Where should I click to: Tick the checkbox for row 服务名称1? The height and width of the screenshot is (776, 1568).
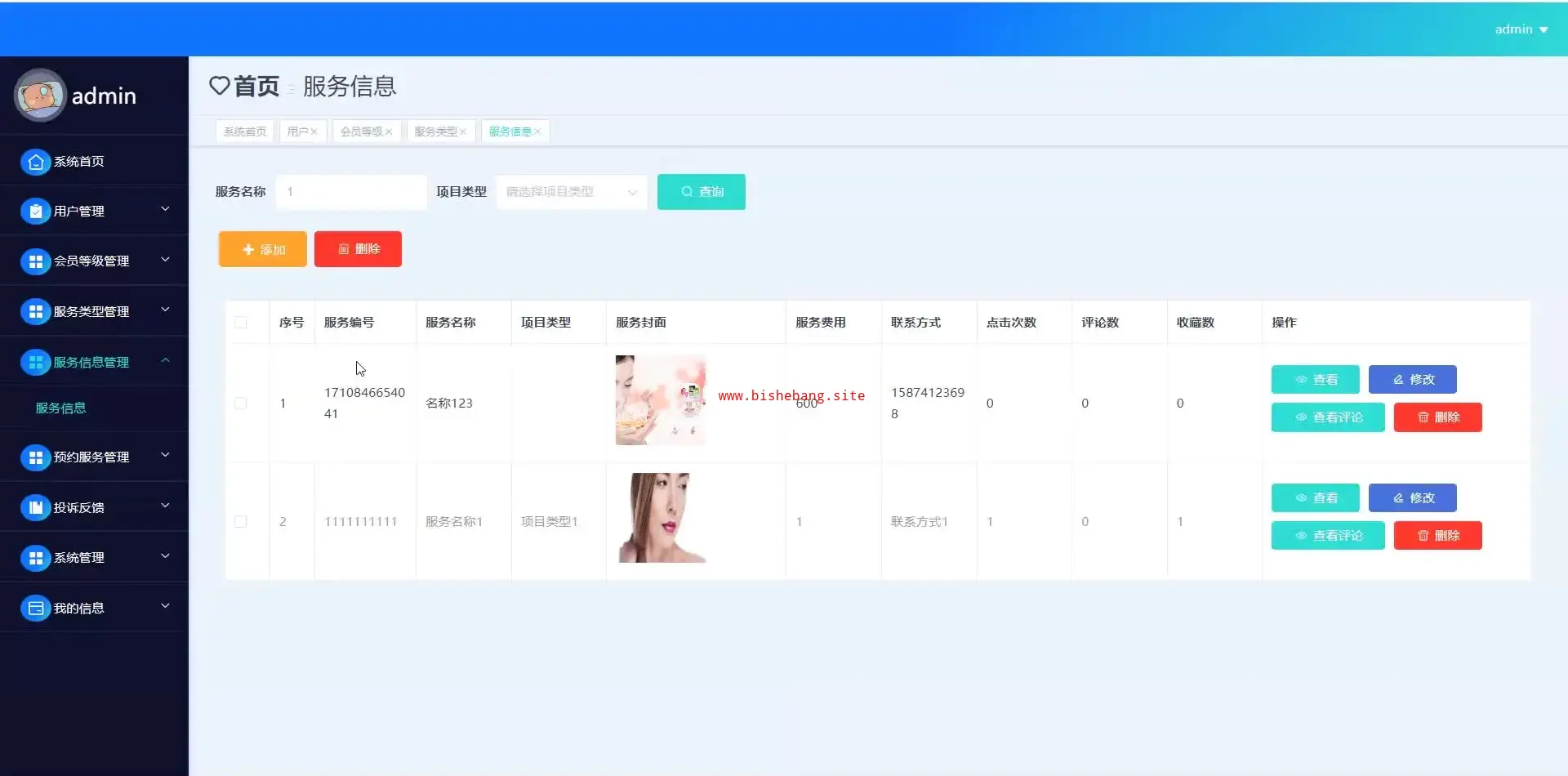[x=241, y=522]
